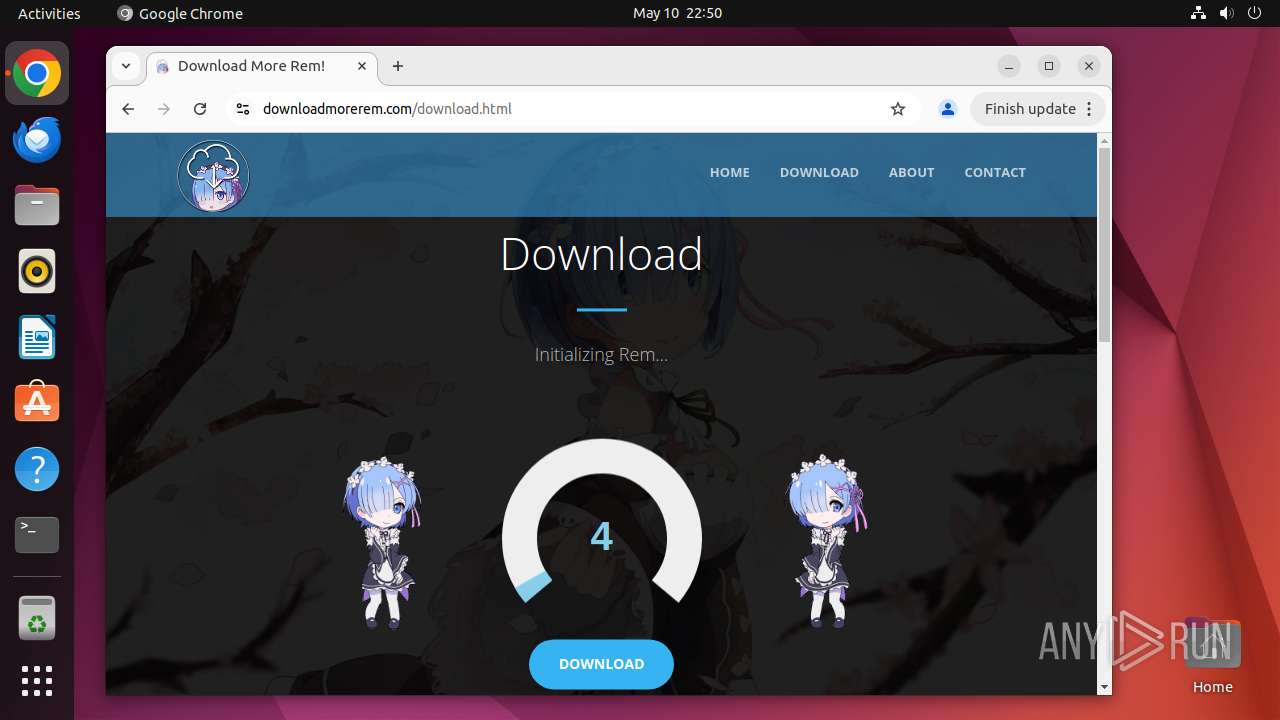Image resolution: width=1280 pixels, height=720 pixels.
Task: Open volume icon in top bar
Action: pos(1227,13)
